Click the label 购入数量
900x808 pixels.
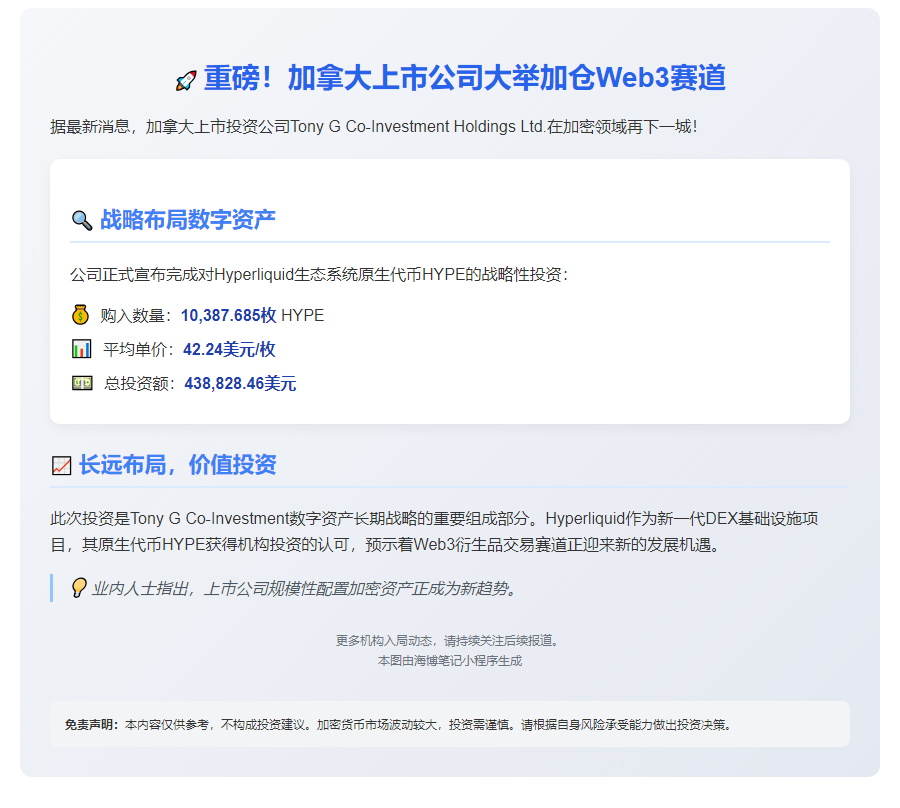point(132,316)
